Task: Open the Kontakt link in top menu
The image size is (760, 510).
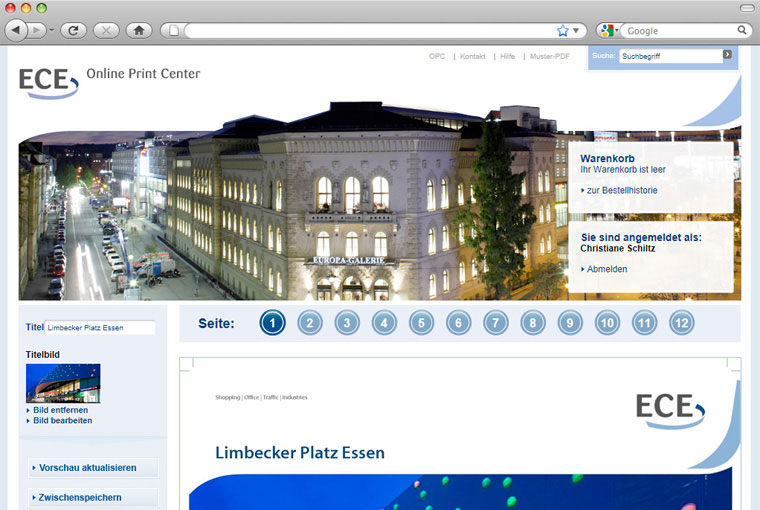Action: click(472, 57)
